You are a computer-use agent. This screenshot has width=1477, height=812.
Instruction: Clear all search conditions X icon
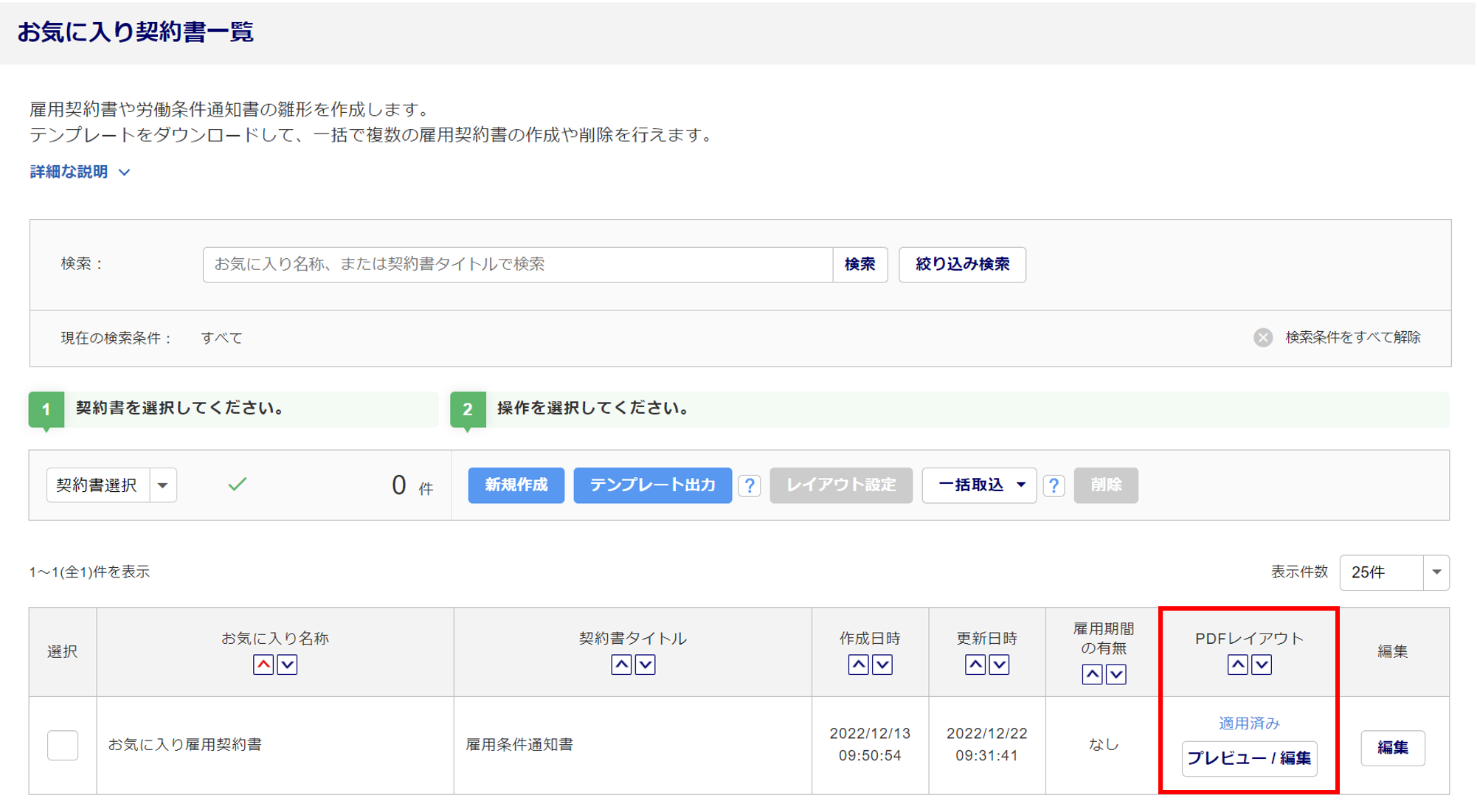[1263, 338]
